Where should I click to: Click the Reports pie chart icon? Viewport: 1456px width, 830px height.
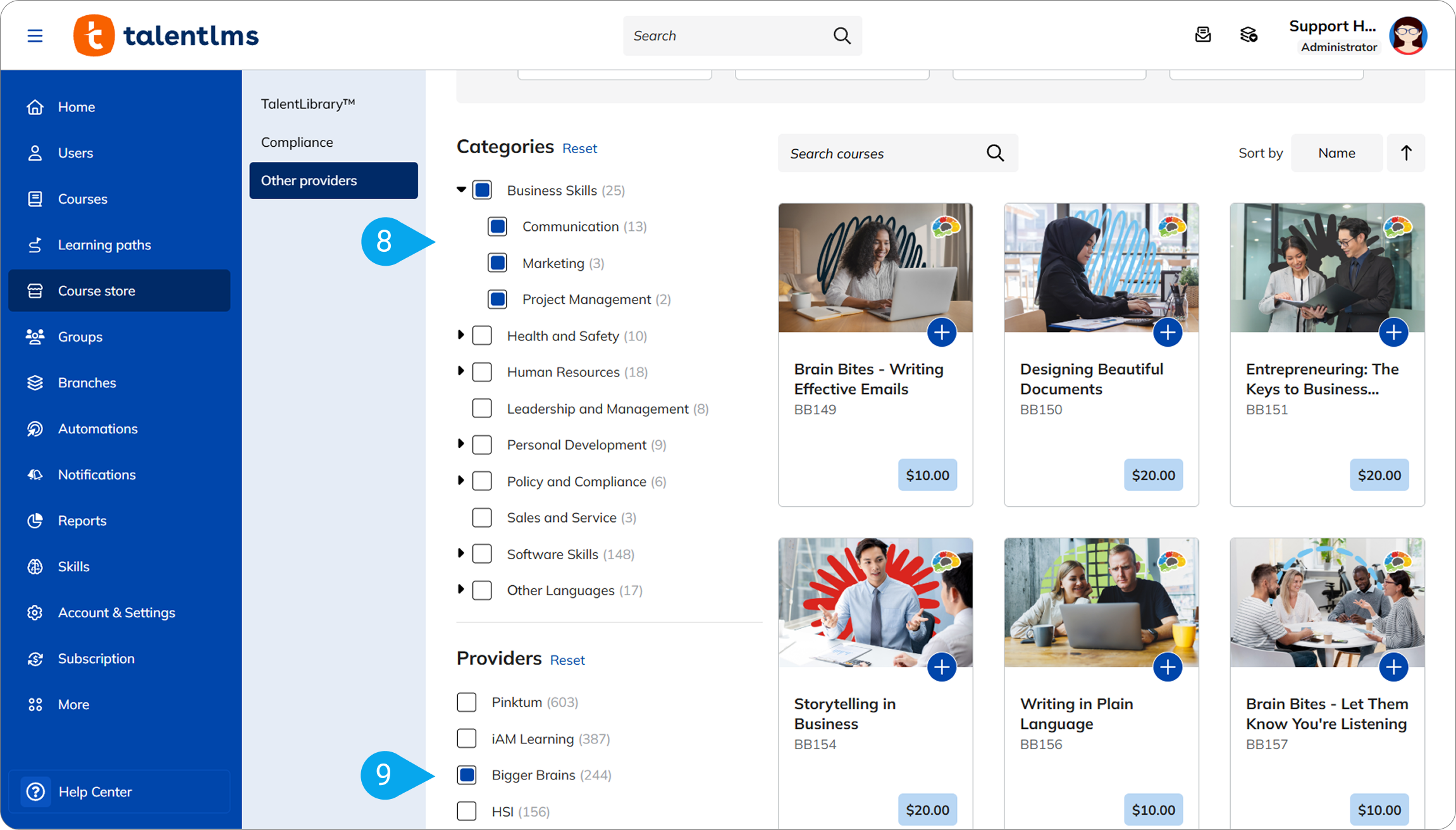click(35, 521)
